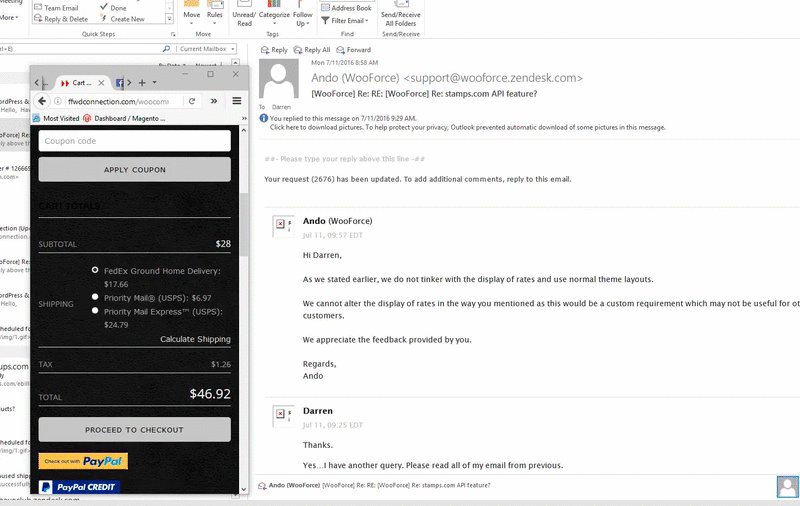The width and height of the screenshot is (800, 506).
Task: Select the Cart browser tab
Action: [82, 83]
